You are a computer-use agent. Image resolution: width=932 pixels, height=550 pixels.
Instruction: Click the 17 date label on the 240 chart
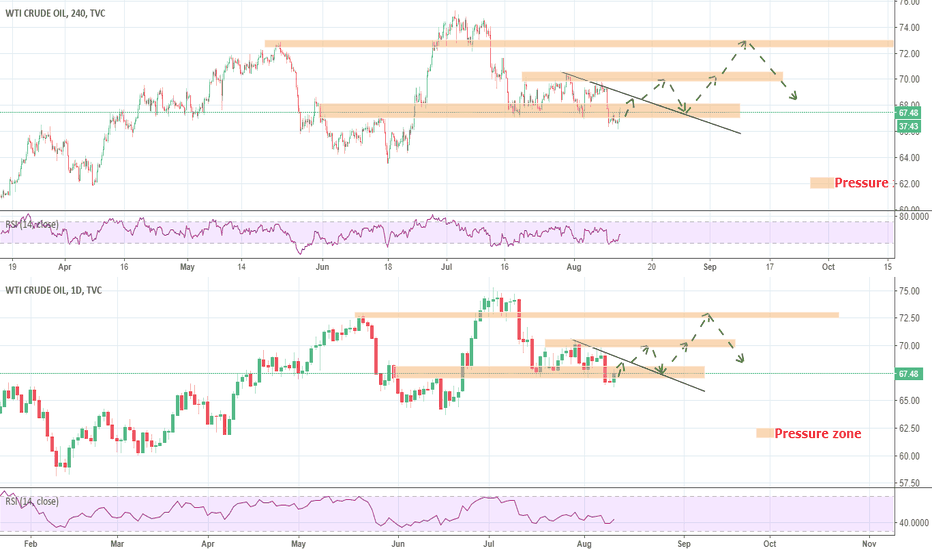pos(770,267)
